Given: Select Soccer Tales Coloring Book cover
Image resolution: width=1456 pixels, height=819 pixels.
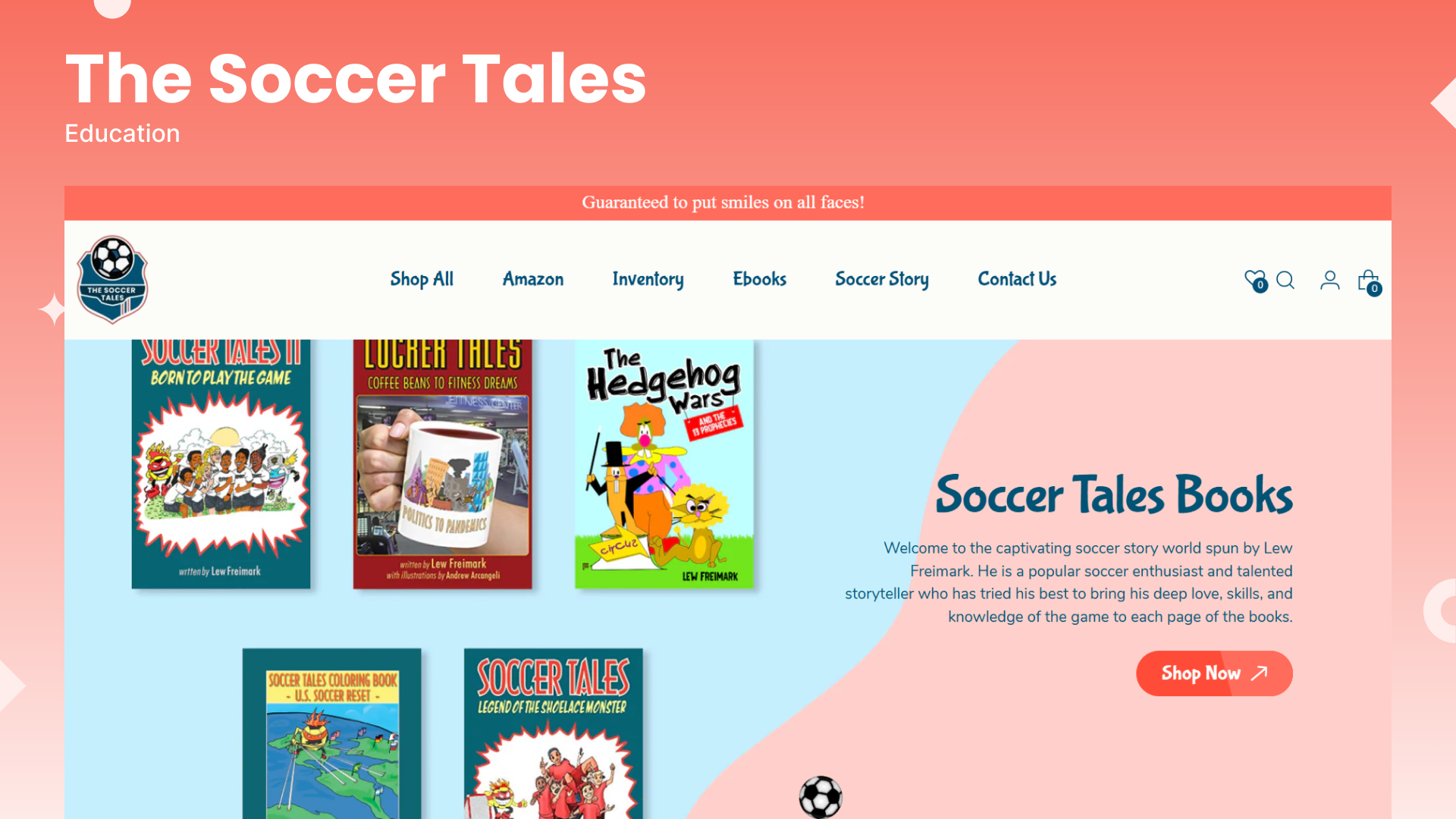Looking at the screenshot, I should (331, 733).
